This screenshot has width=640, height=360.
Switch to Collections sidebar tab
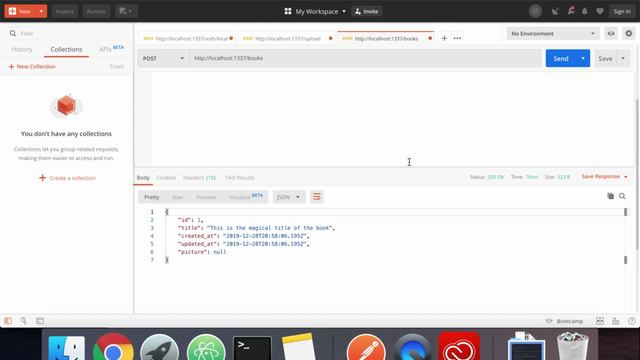pyautogui.click(x=66, y=49)
